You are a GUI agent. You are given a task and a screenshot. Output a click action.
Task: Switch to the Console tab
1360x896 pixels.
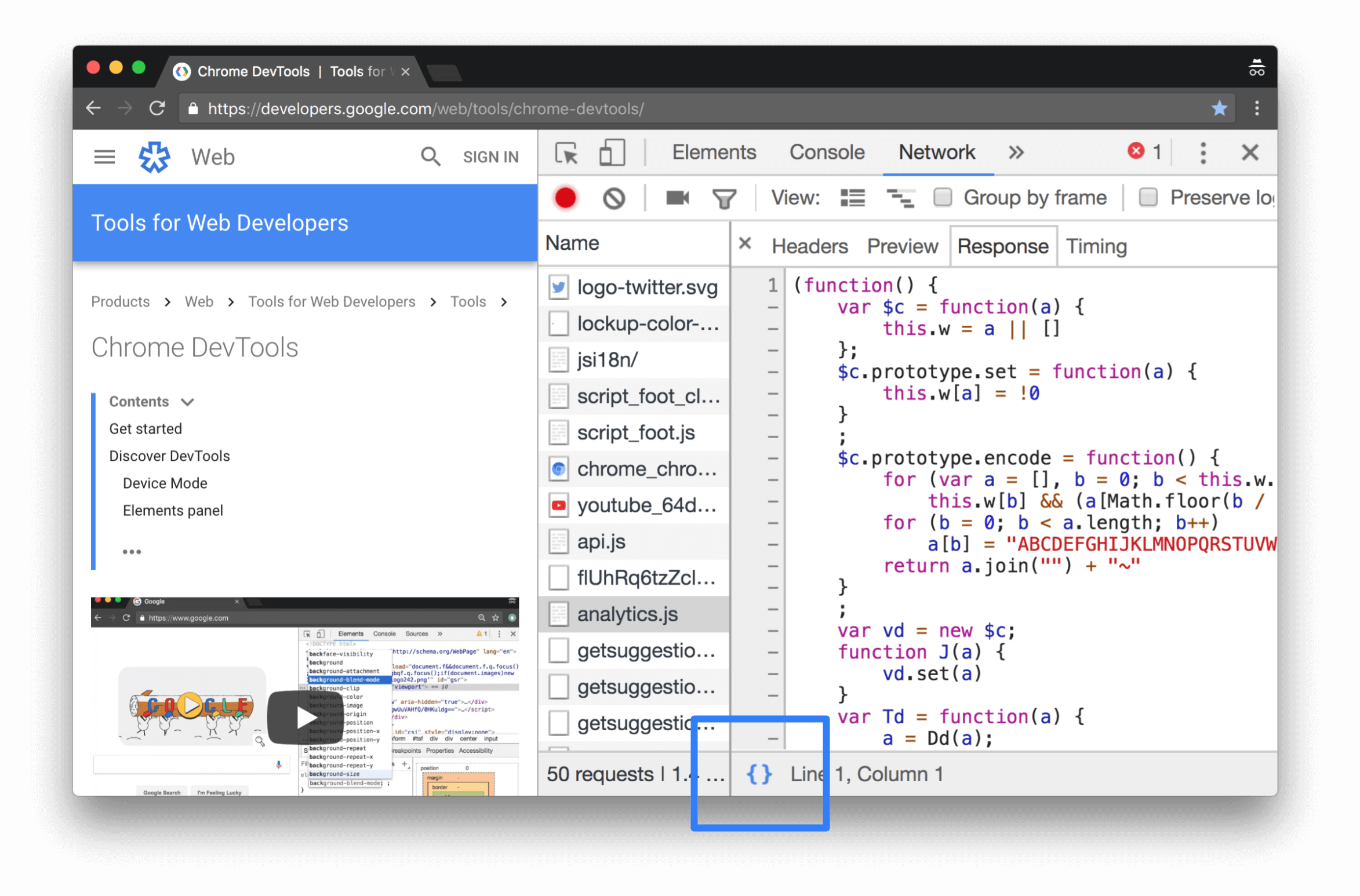pos(826,153)
